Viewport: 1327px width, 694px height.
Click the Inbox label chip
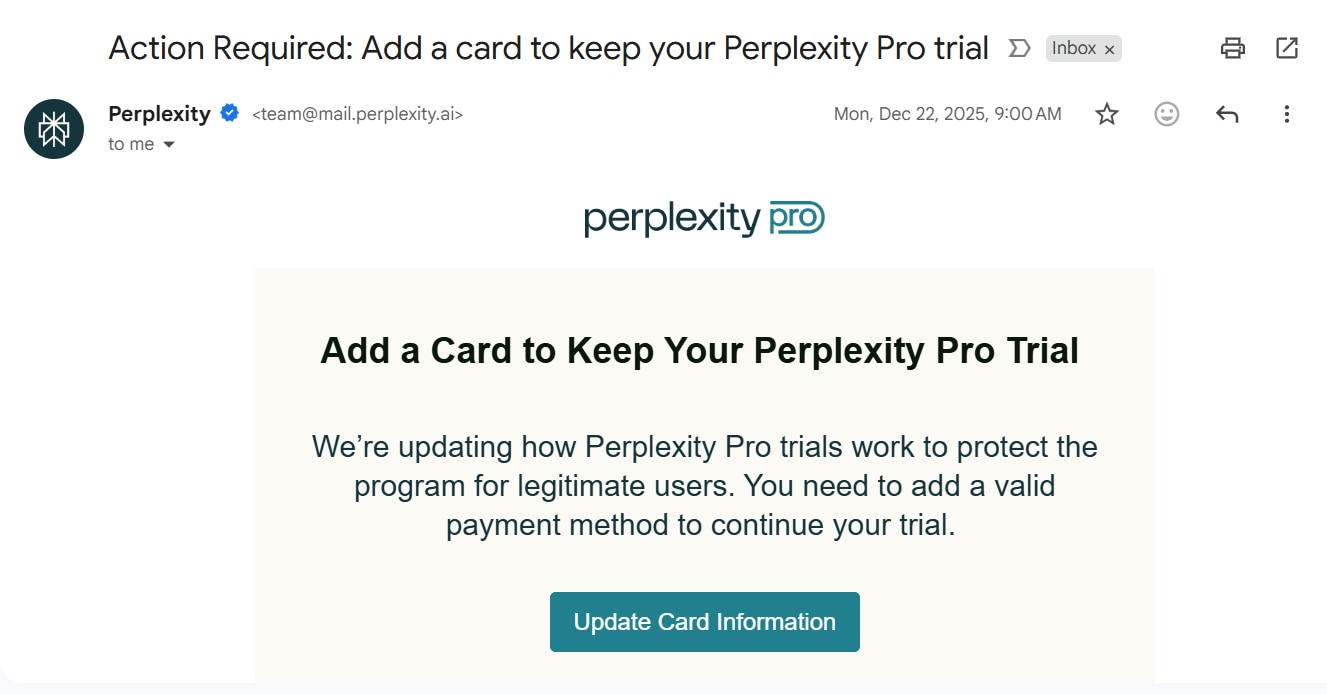(1073, 48)
